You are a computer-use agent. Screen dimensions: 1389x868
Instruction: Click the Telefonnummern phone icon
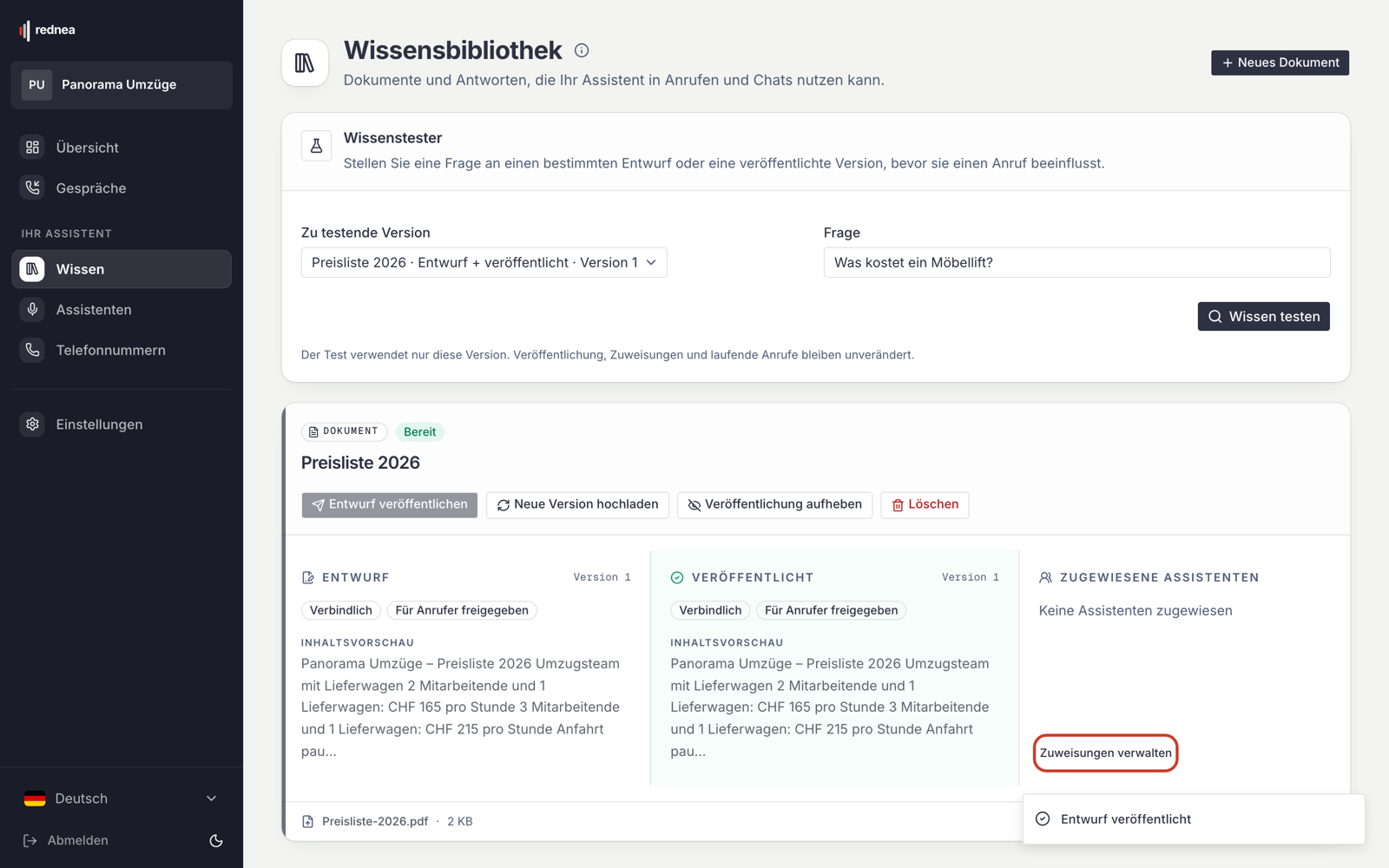tap(32, 350)
